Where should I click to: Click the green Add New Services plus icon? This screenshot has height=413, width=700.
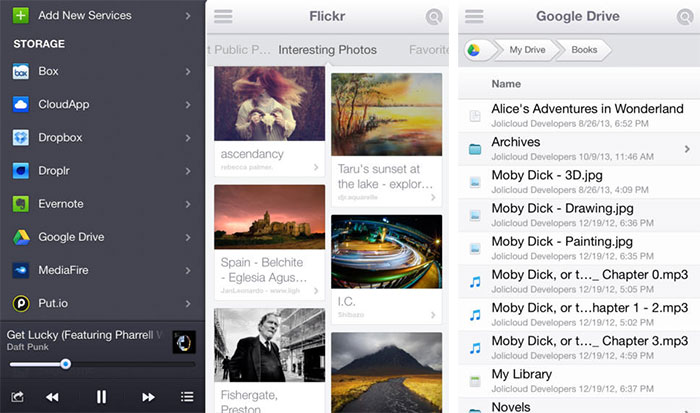tap(21, 15)
